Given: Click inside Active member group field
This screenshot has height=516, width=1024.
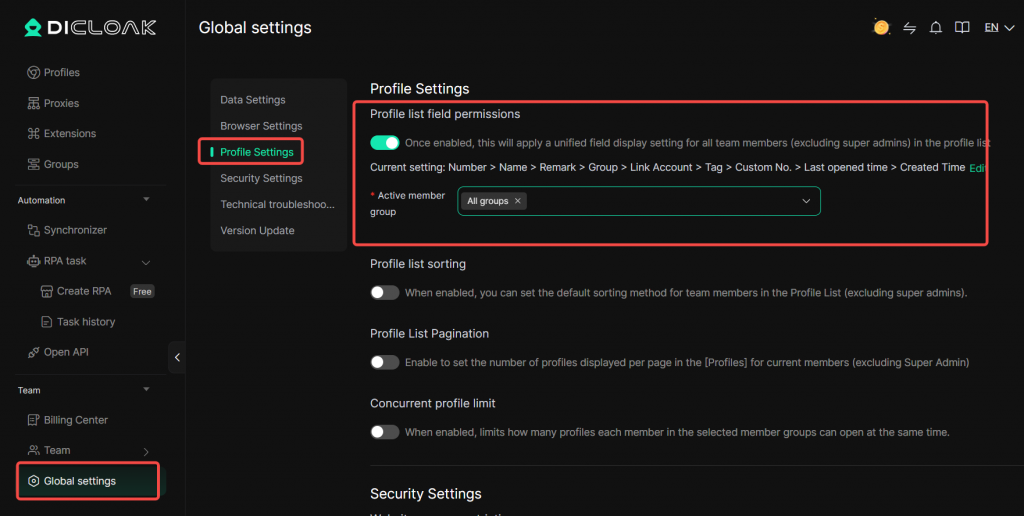Looking at the screenshot, I should pyautogui.click(x=639, y=201).
